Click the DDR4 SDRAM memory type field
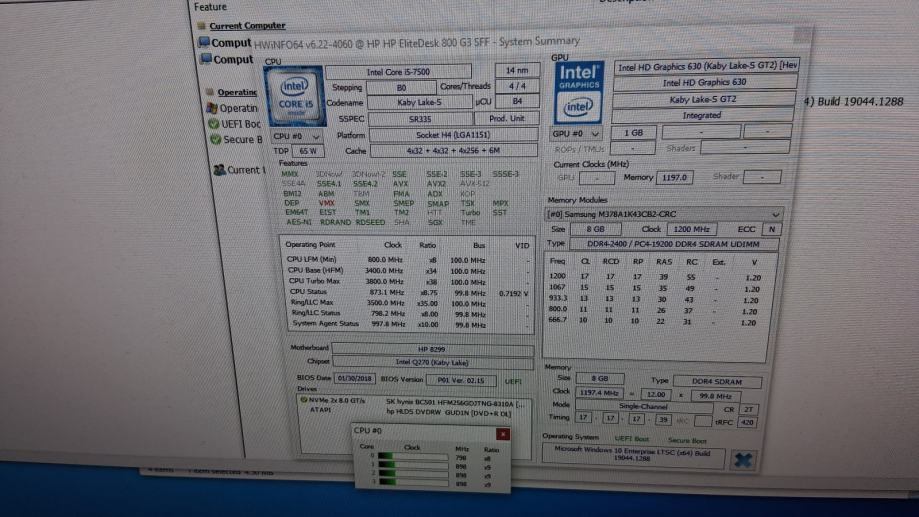 (x=717, y=381)
